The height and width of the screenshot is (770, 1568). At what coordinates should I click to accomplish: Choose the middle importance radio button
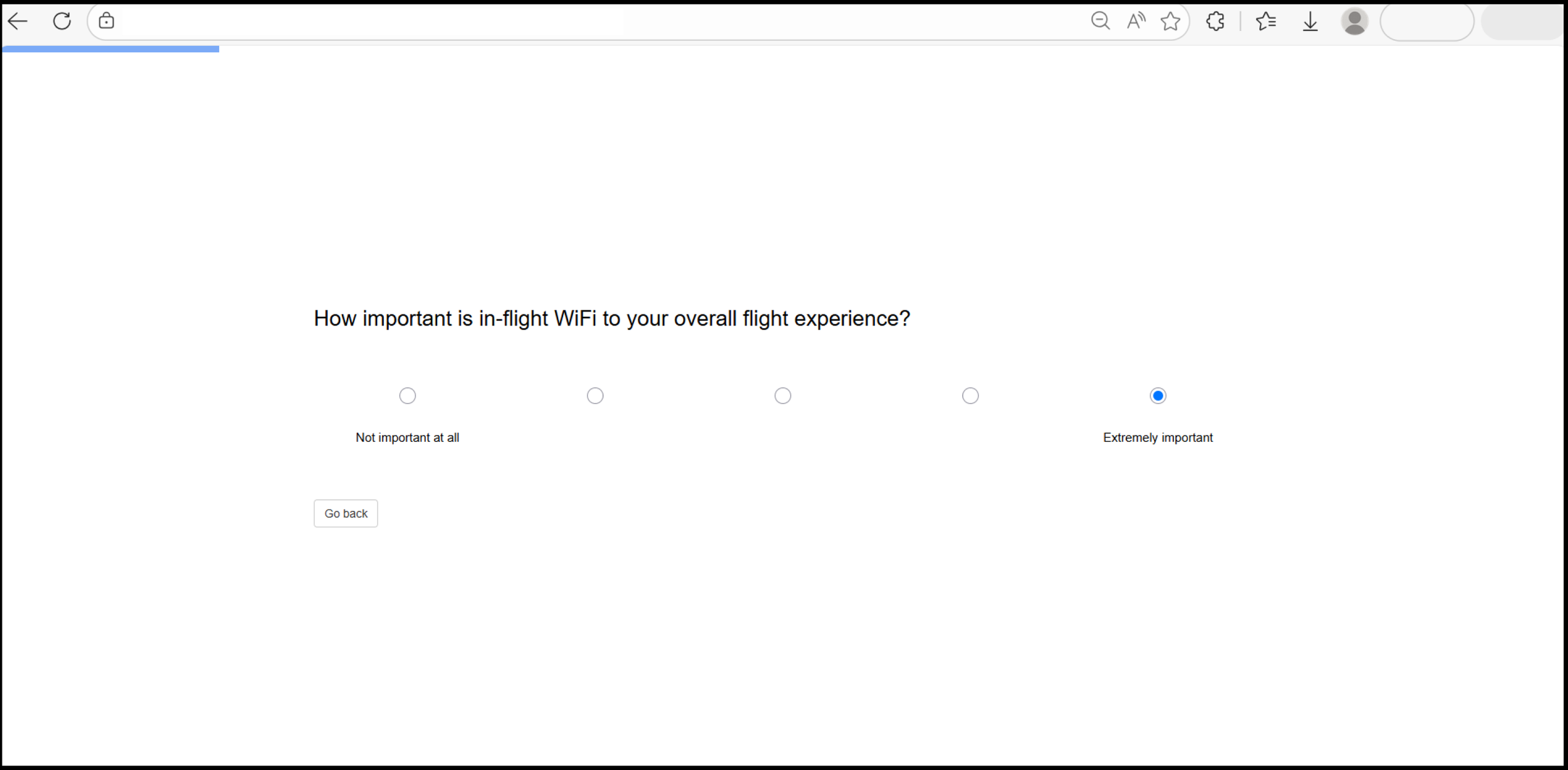click(x=783, y=396)
